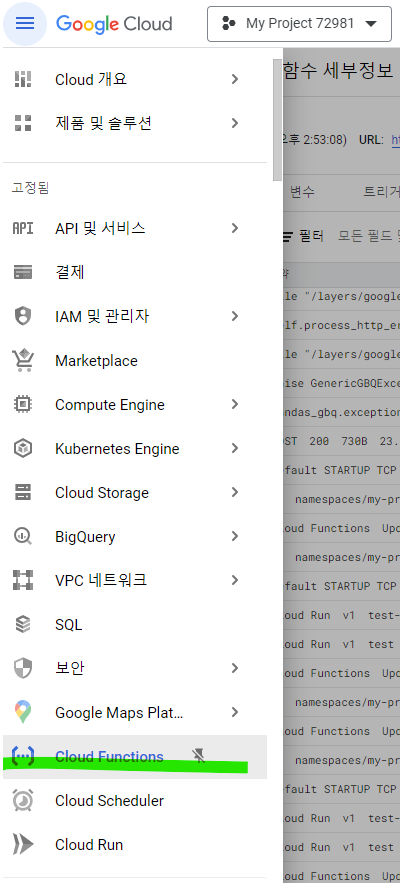Image resolution: width=400 pixels, height=883 pixels.
Task: Open the 제품 및 솔루션 menu item
Action: coord(135,123)
